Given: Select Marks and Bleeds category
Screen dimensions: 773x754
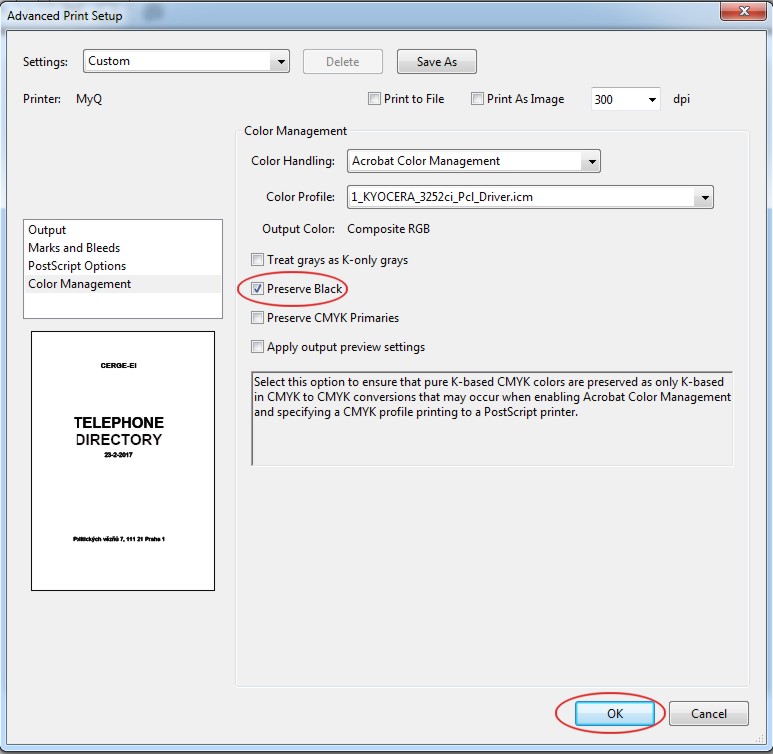Looking at the screenshot, I should pos(74,248).
